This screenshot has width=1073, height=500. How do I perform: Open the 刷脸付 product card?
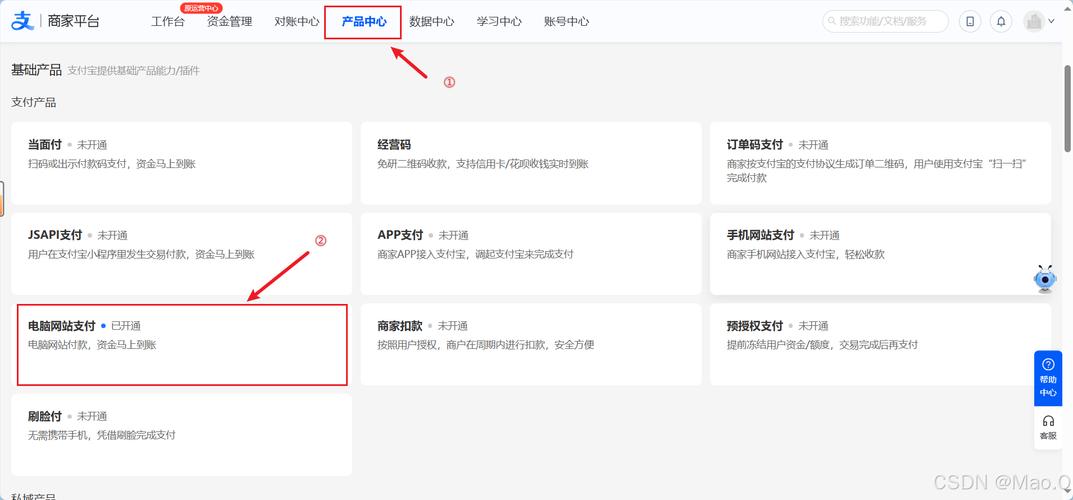(x=181, y=435)
